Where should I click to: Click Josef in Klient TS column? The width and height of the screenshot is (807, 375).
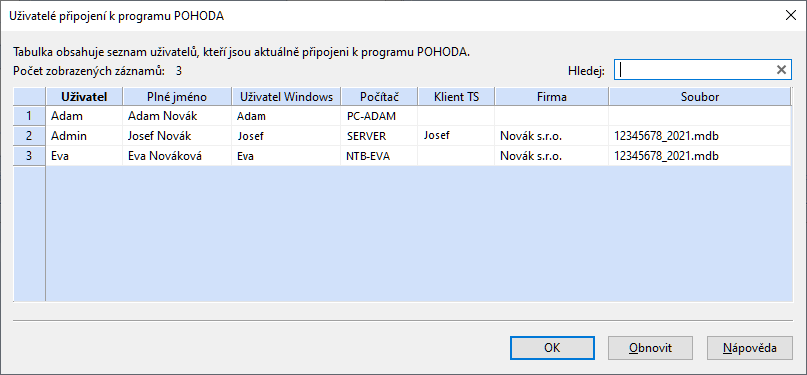(x=456, y=136)
